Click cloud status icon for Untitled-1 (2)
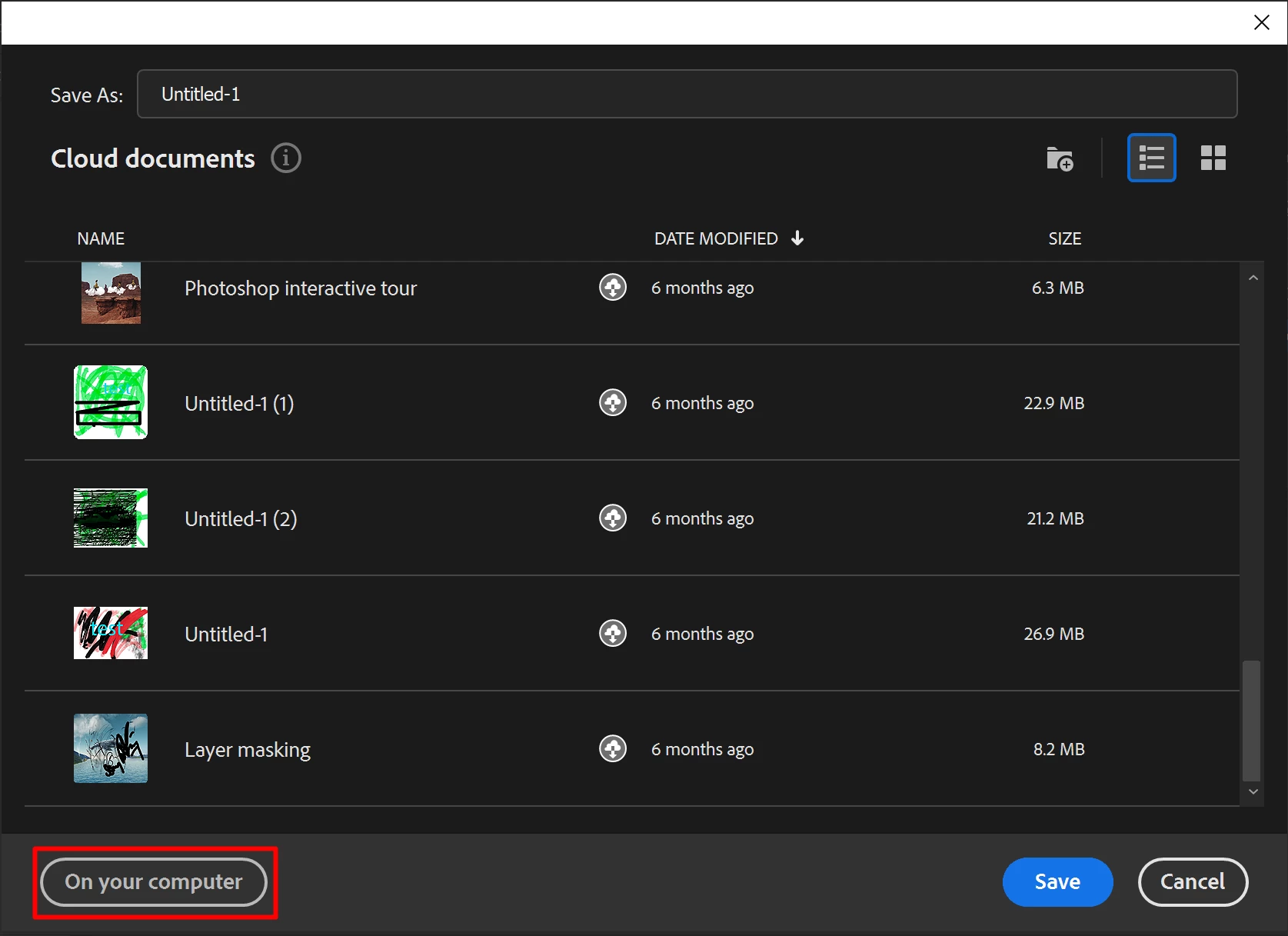Image resolution: width=1288 pixels, height=936 pixels. click(613, 518)
